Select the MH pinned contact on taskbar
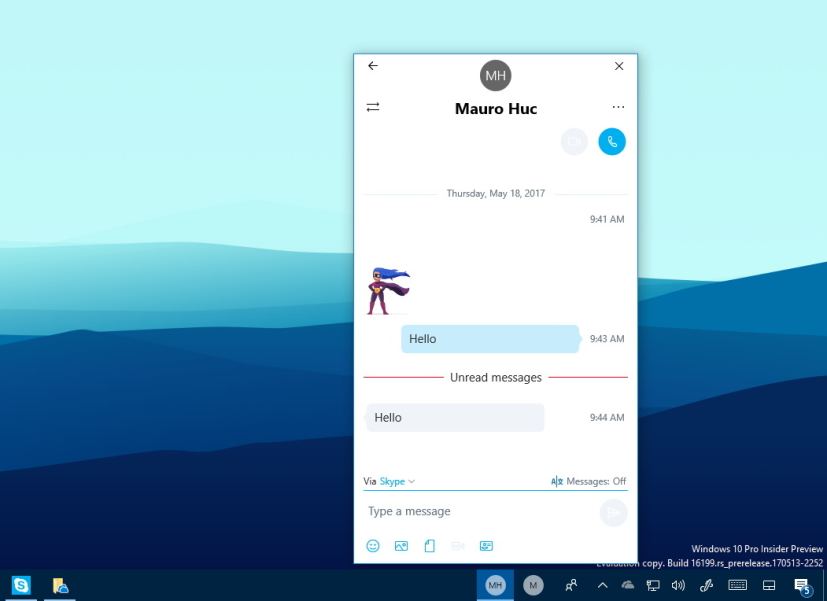Image resolution: width=827 pixels, height=601 pixels. (x=495, y=585)
